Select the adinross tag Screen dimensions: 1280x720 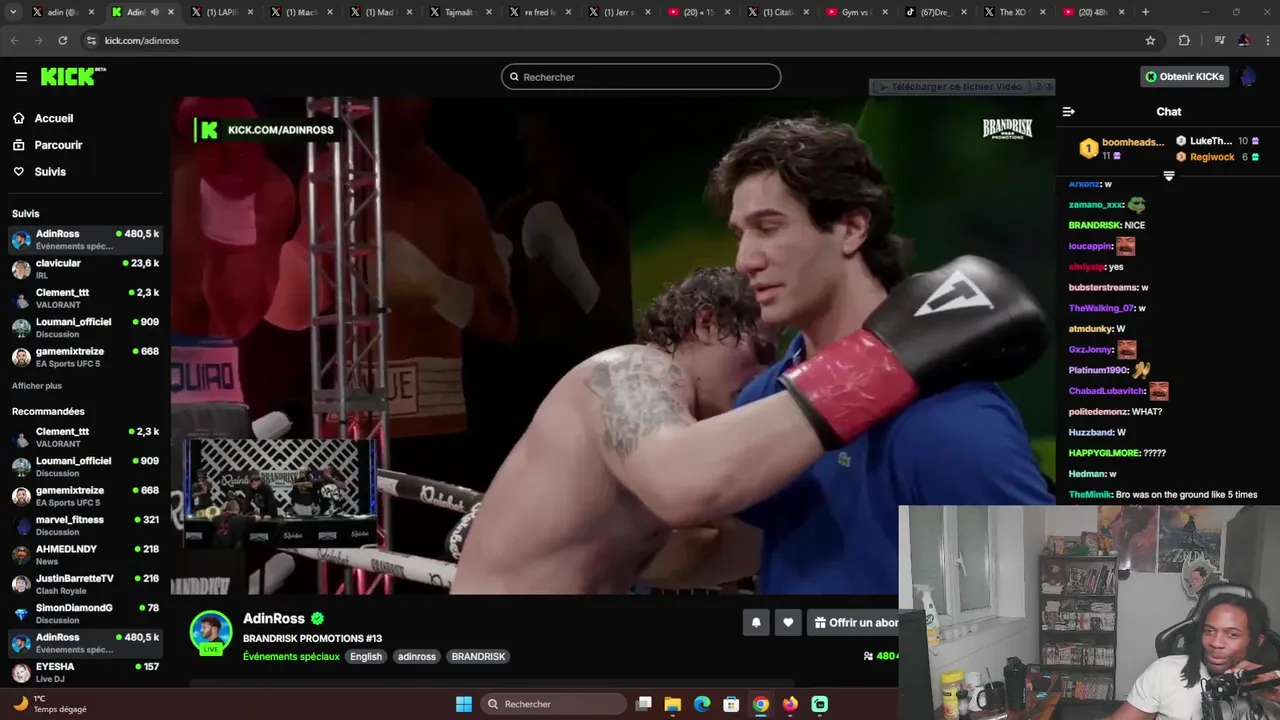click(417, 656)
